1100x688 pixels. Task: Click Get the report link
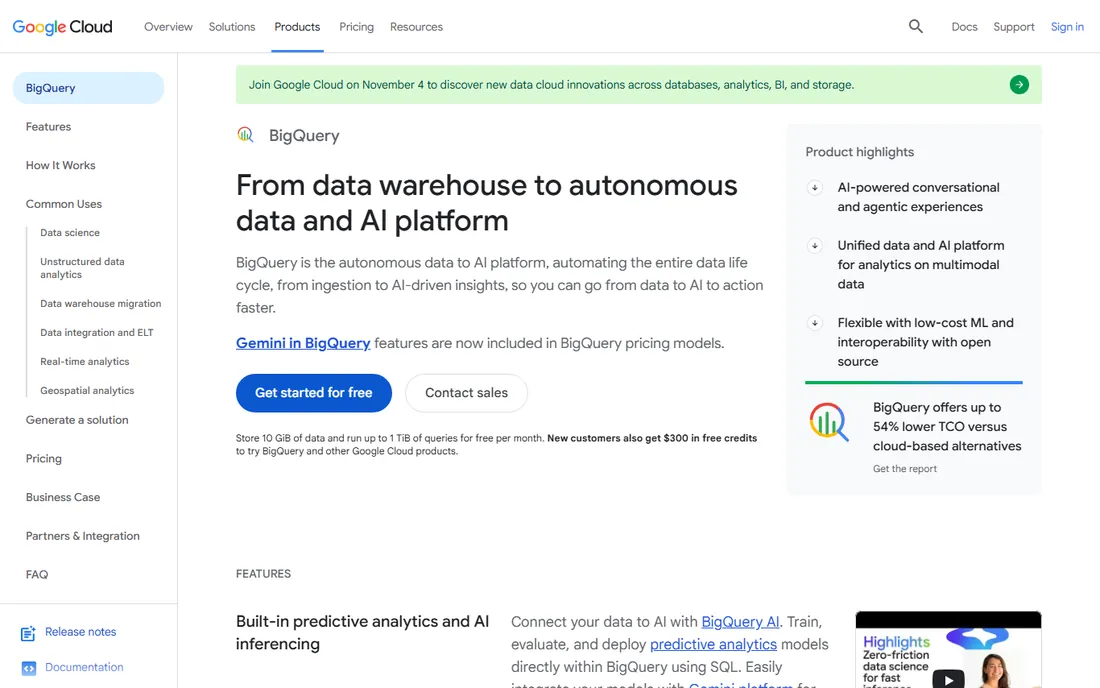pos(904,468)
